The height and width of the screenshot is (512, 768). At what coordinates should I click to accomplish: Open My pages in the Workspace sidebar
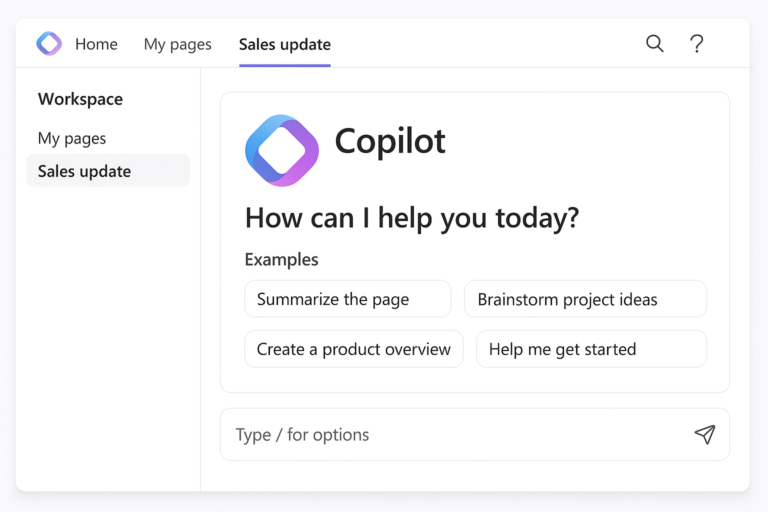tap(72, 138)
